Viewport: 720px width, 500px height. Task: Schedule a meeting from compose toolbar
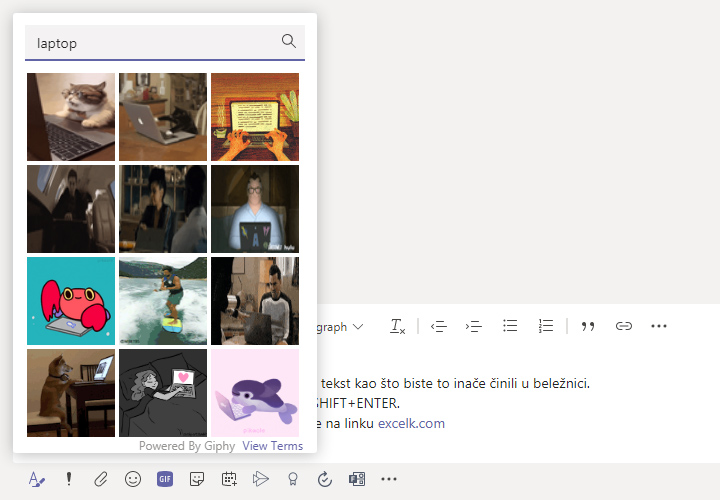click(229, 479)
